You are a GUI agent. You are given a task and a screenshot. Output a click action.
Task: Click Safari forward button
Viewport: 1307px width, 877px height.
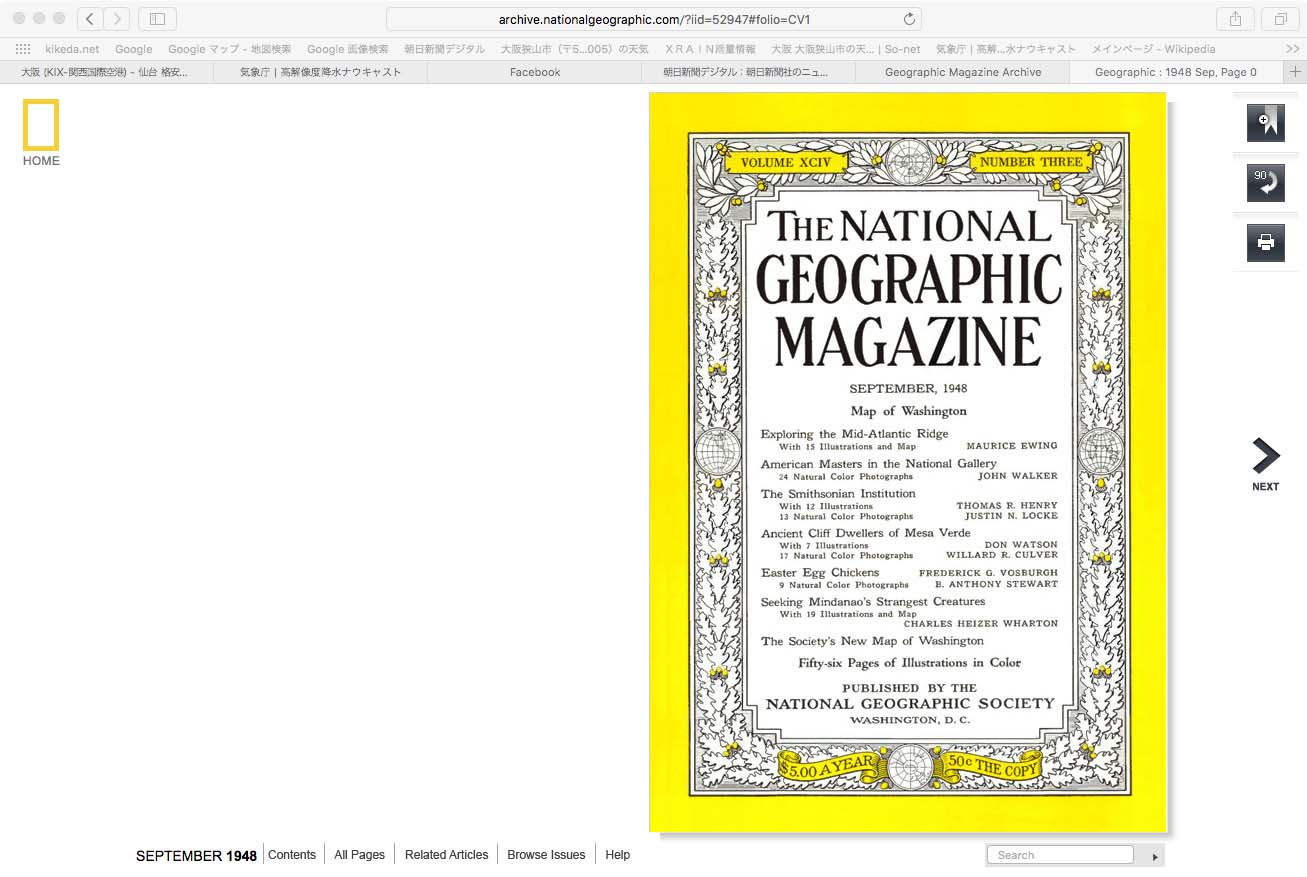117,18
